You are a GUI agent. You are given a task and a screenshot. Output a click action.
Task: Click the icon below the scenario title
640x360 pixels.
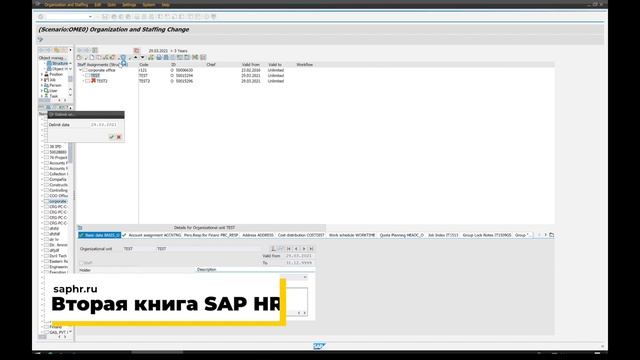click(40, 40)
